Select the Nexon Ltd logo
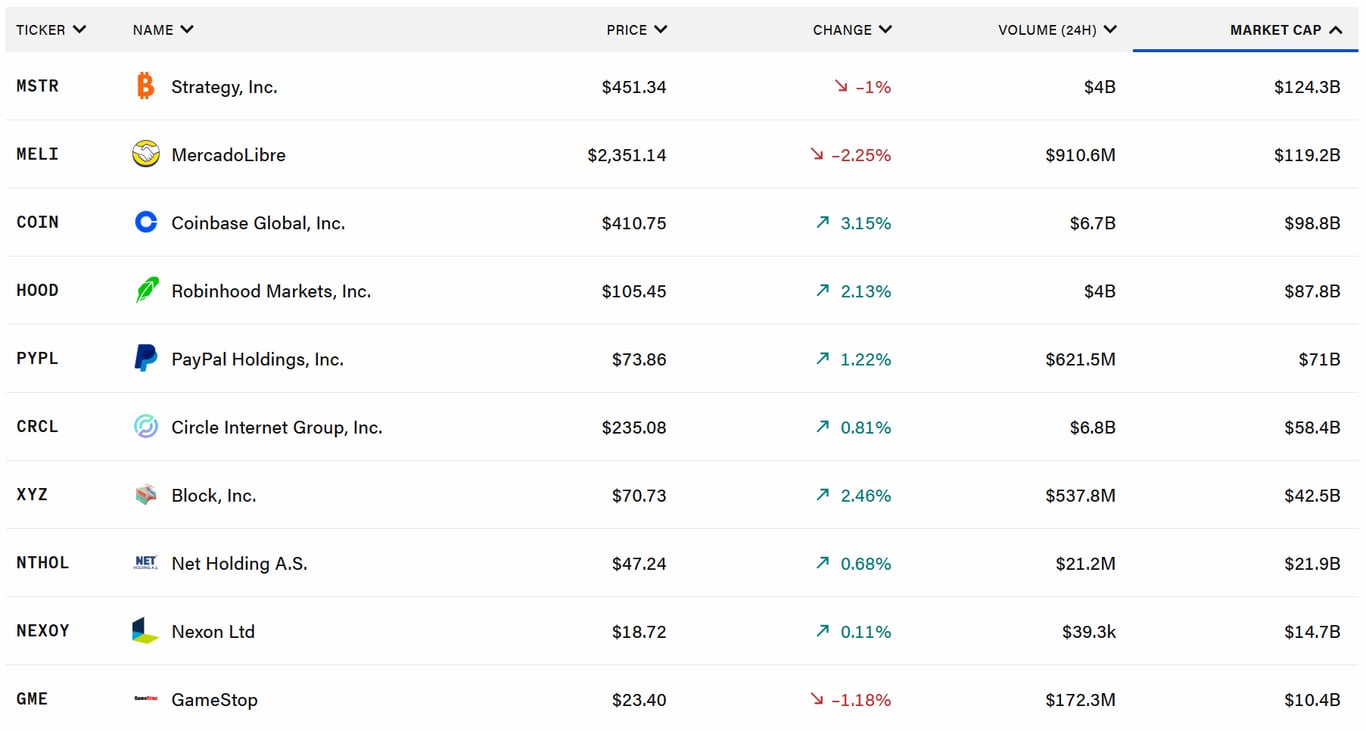This screenshot has width=1366, height=731. click(x=147, y=631)
